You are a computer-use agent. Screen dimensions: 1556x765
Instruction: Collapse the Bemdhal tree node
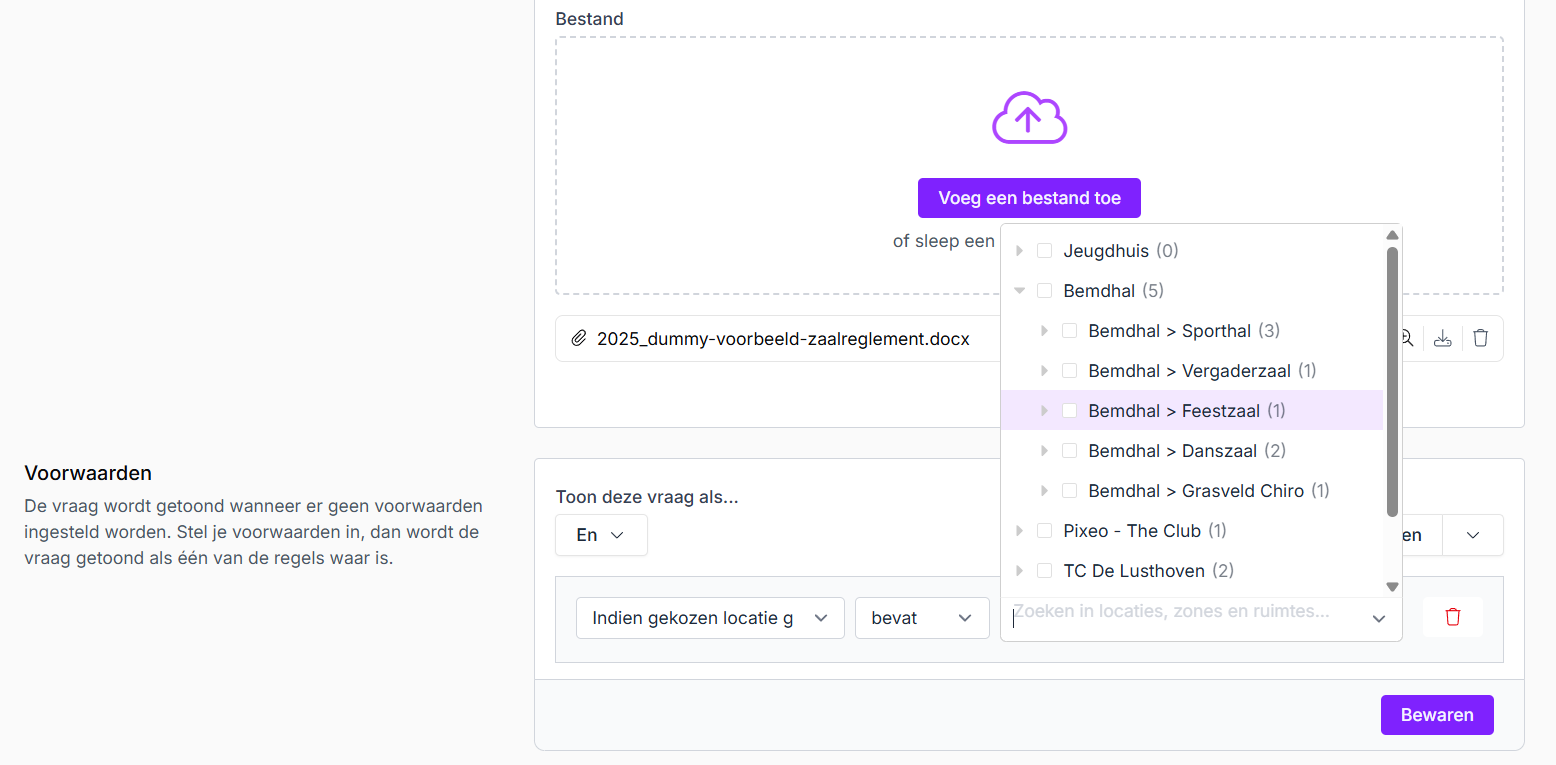click(1020, 291)
